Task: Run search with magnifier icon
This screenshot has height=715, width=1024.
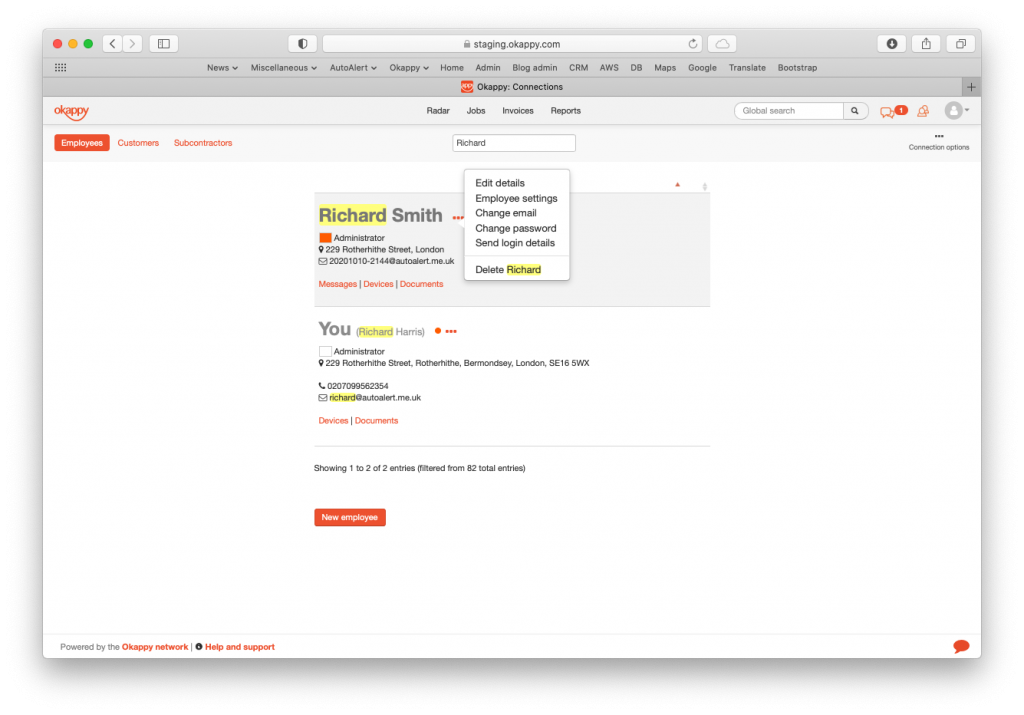Action: coord(855,111)
